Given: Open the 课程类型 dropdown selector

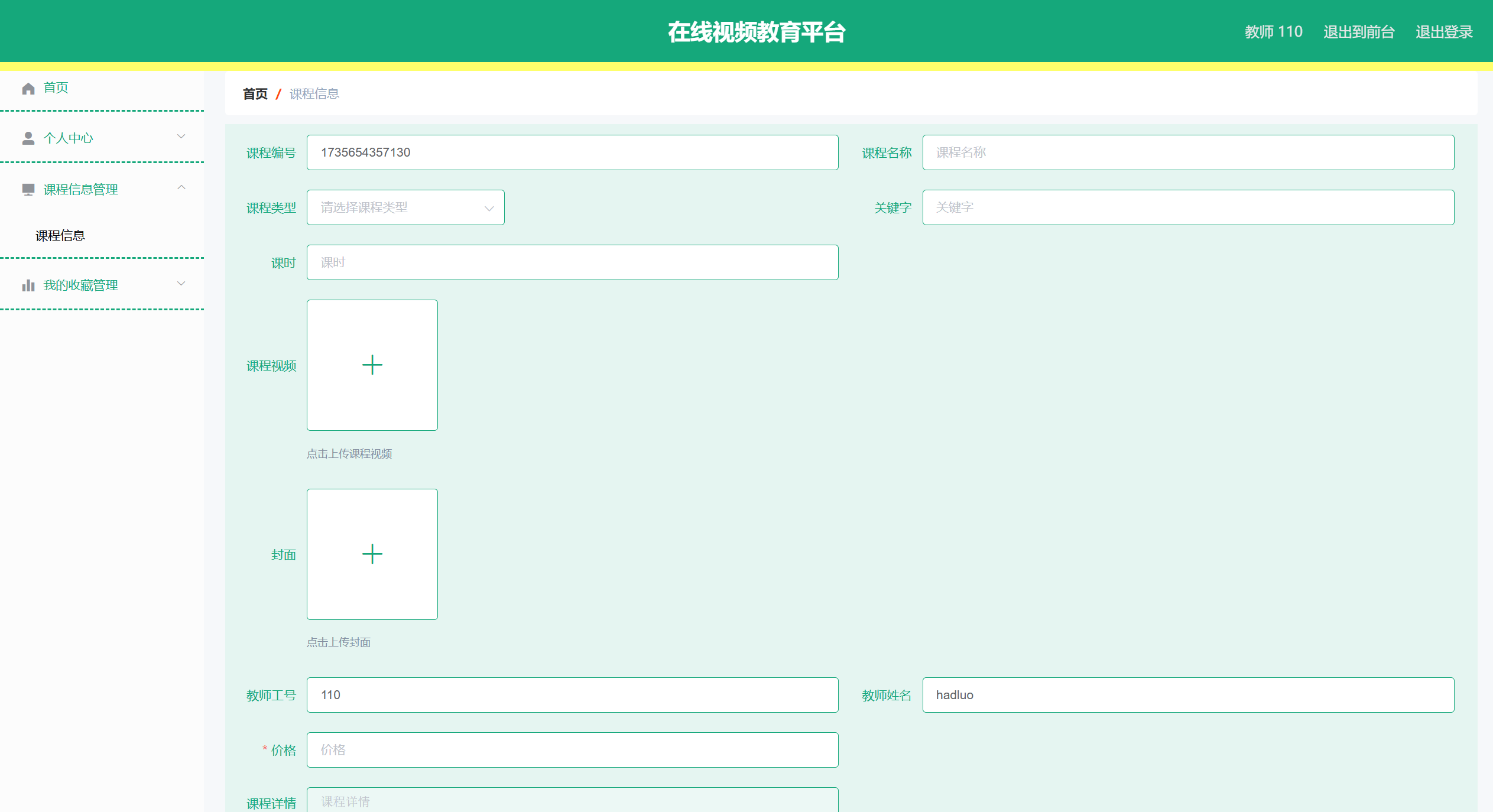Looking at the screenshot, I should click(x=405, y=207).
